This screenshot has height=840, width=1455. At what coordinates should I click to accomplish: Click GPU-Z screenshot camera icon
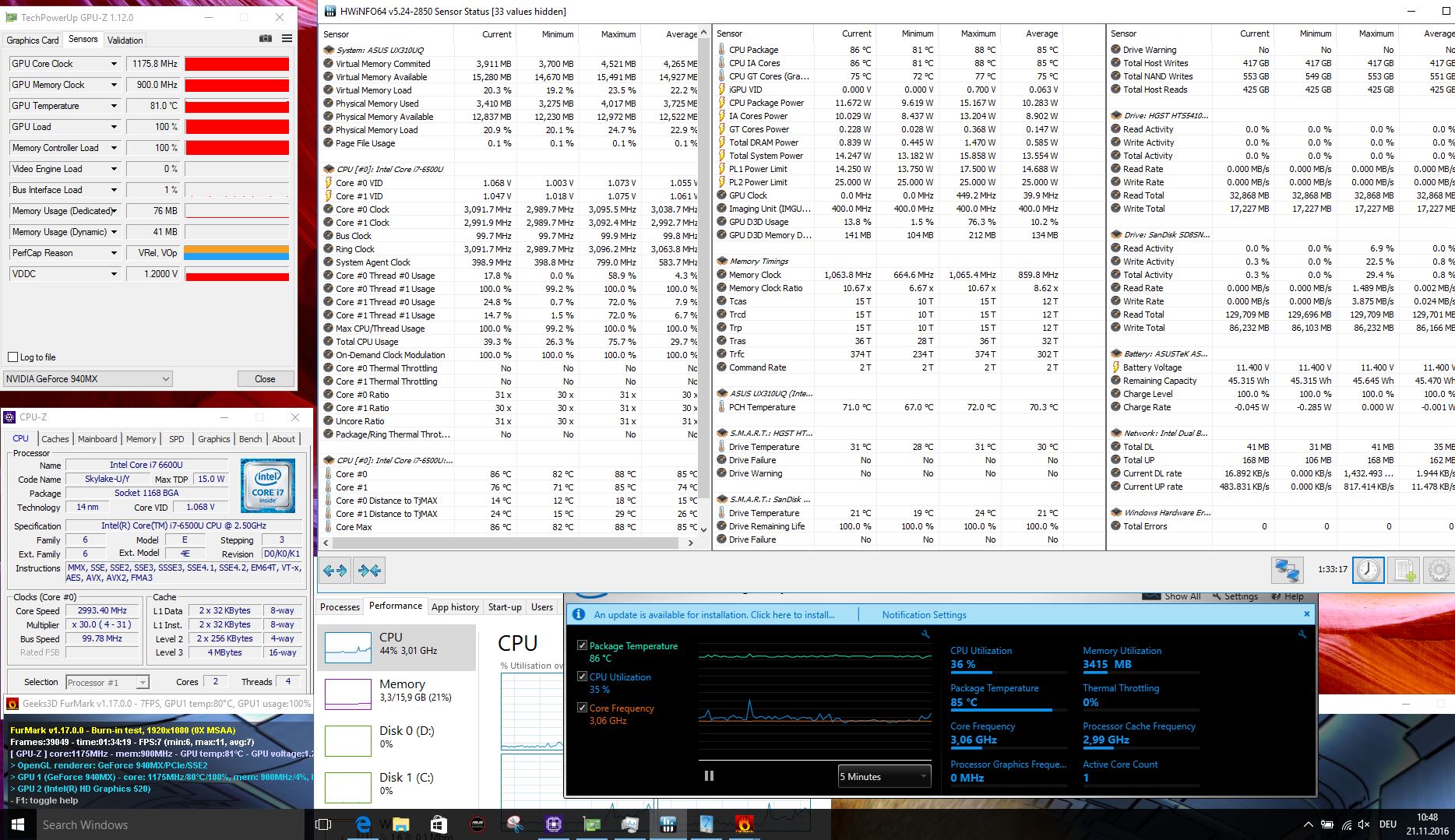coord(265,39)
